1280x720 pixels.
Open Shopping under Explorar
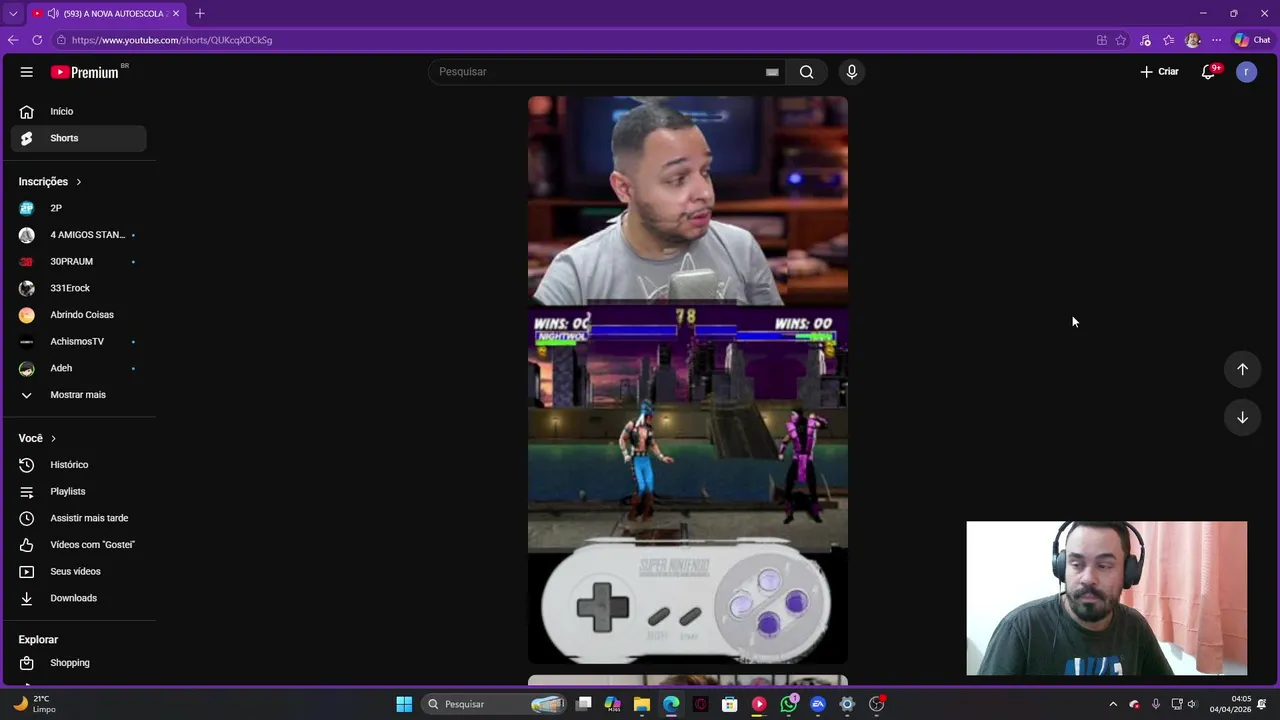[x=78, y=663]
